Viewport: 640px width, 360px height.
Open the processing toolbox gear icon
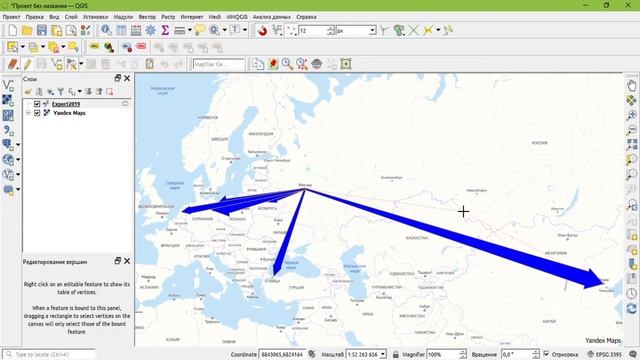pos(151,31)
